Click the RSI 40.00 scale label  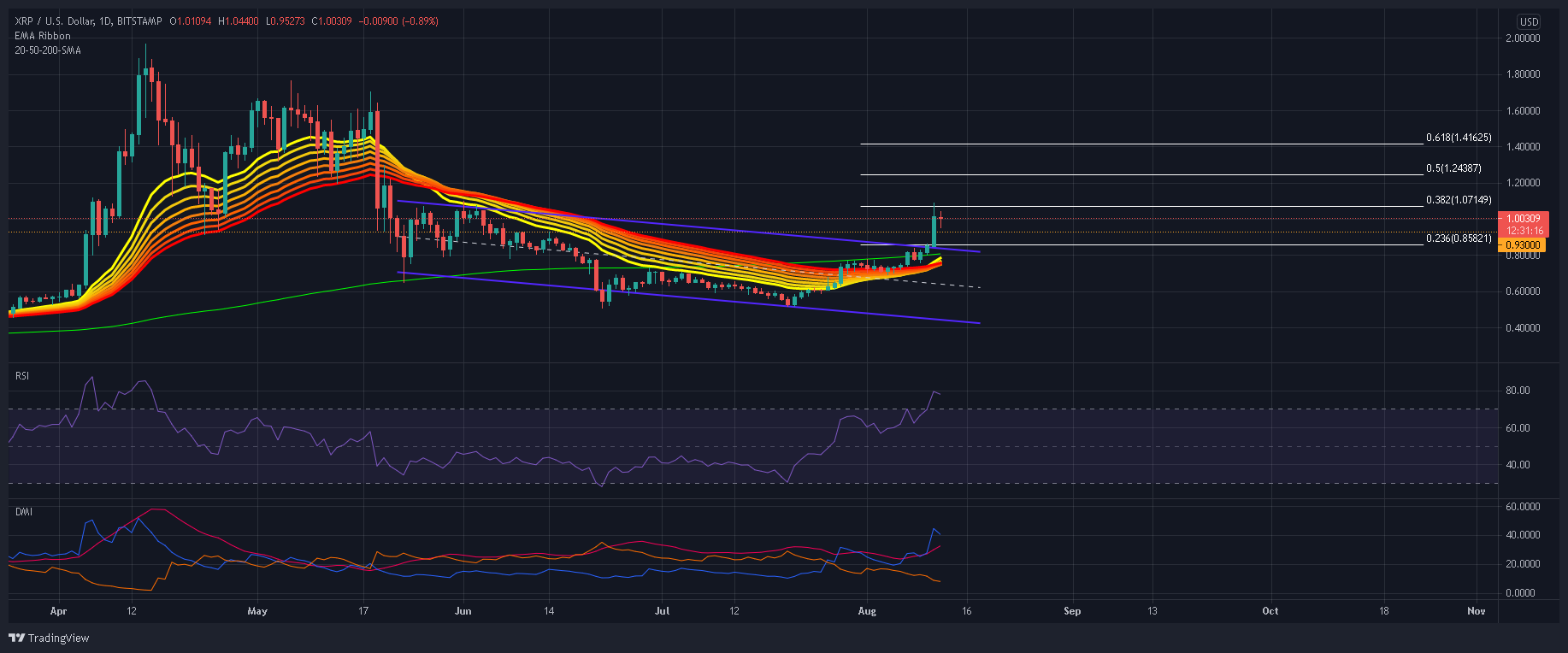tap(1518, 465)
